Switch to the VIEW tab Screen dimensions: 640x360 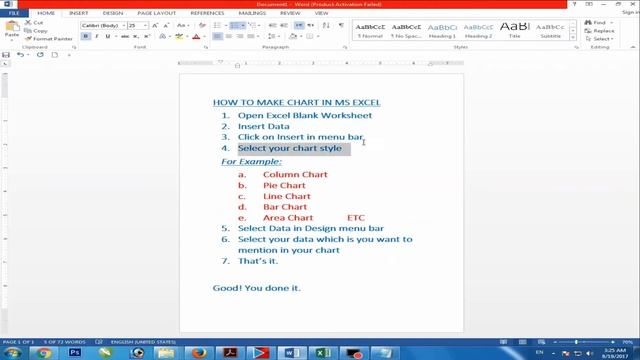pyautogui.click(x=321, y=13)
